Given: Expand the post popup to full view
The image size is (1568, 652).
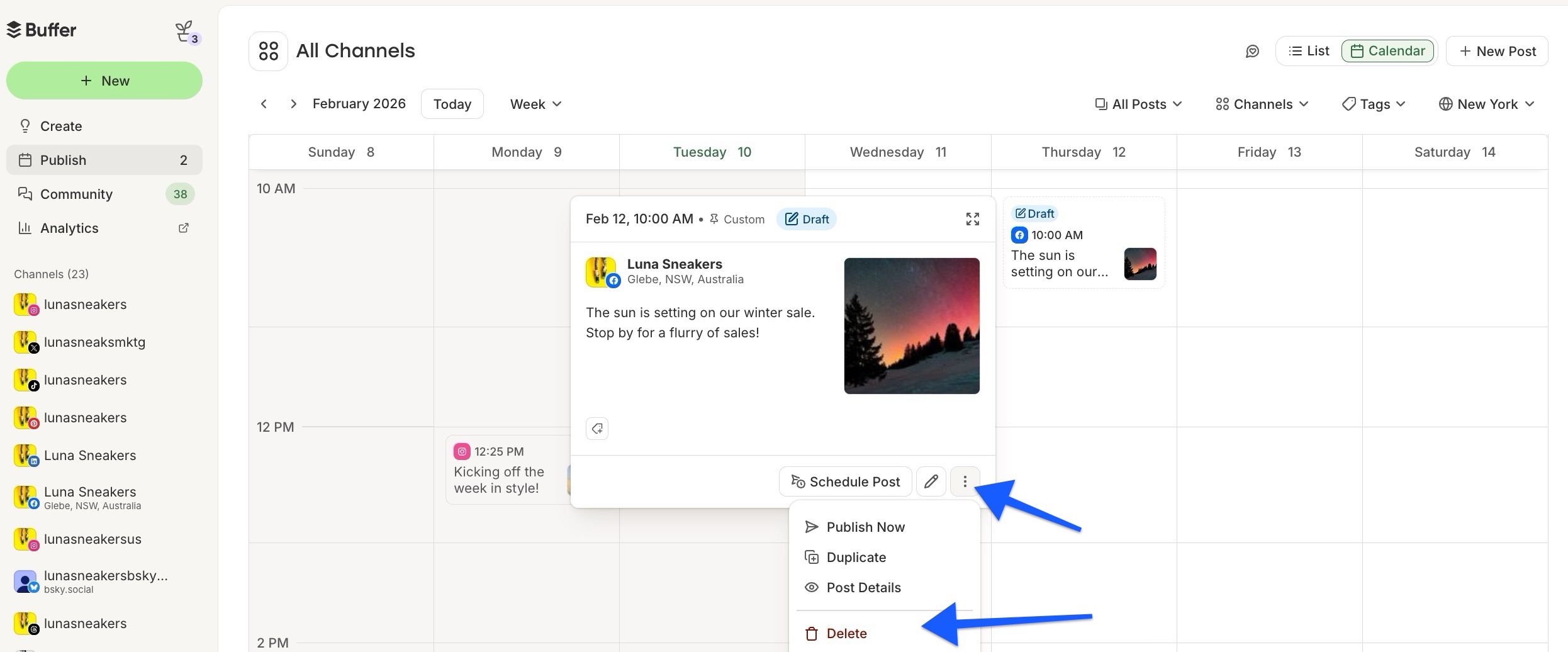Looking at the screenshot, I should click(x=972, y=219).
